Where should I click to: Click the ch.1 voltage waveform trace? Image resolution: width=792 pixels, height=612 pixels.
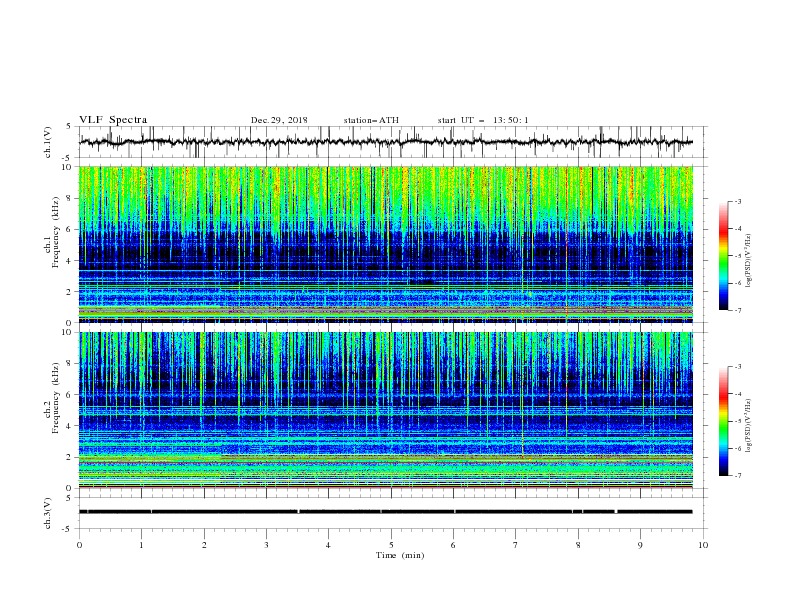[x=385, y=142]
